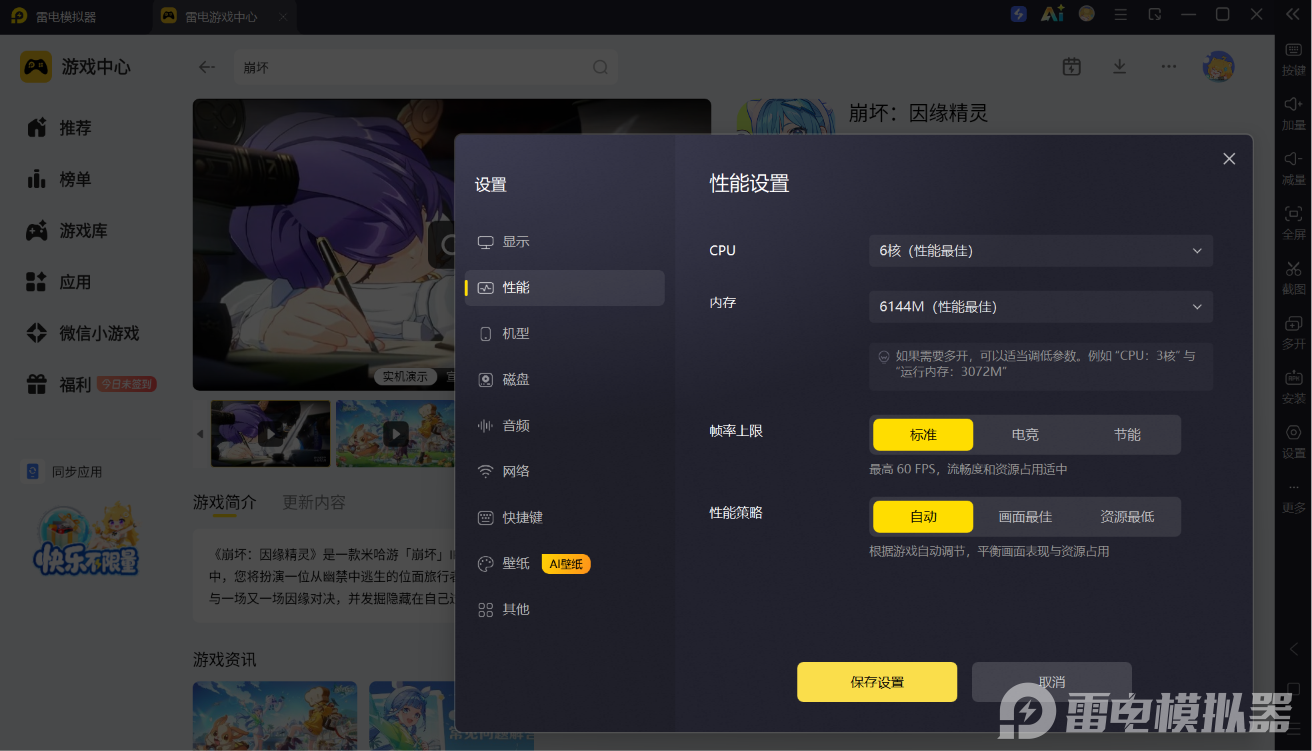Open the 其他 settings section
Viewport: 1312px width, 751px height.
(565, 610)
